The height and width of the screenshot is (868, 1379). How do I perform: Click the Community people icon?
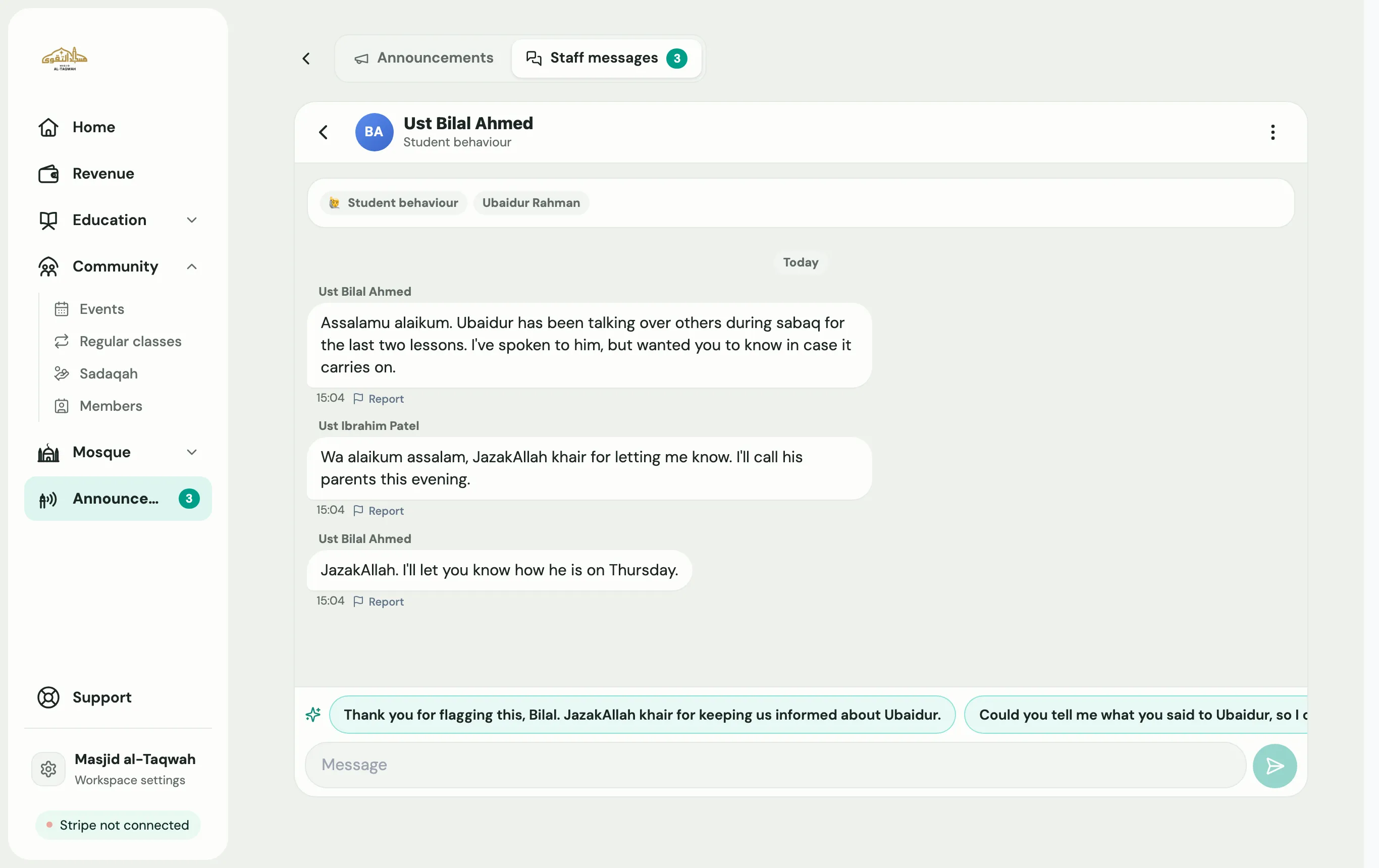(48, 266)
